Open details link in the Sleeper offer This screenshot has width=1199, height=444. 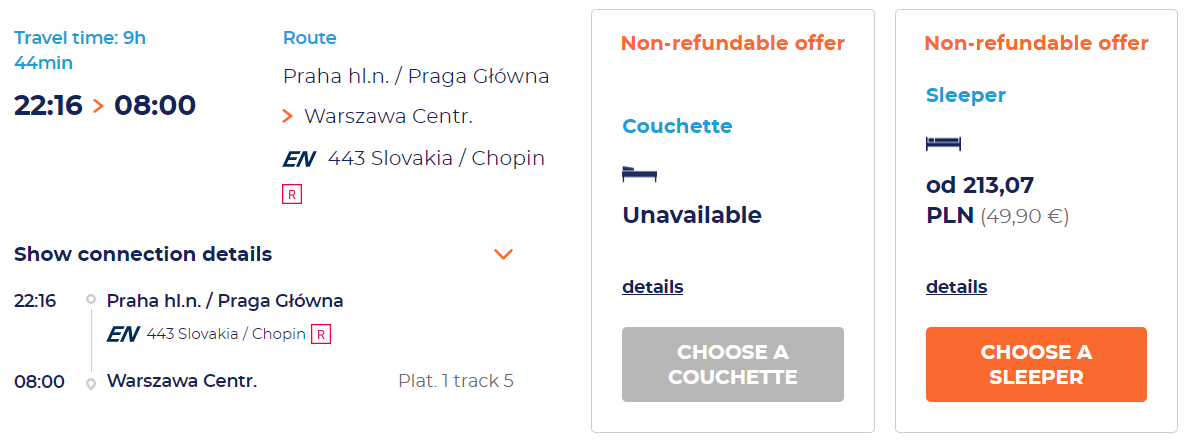(956, 287)
